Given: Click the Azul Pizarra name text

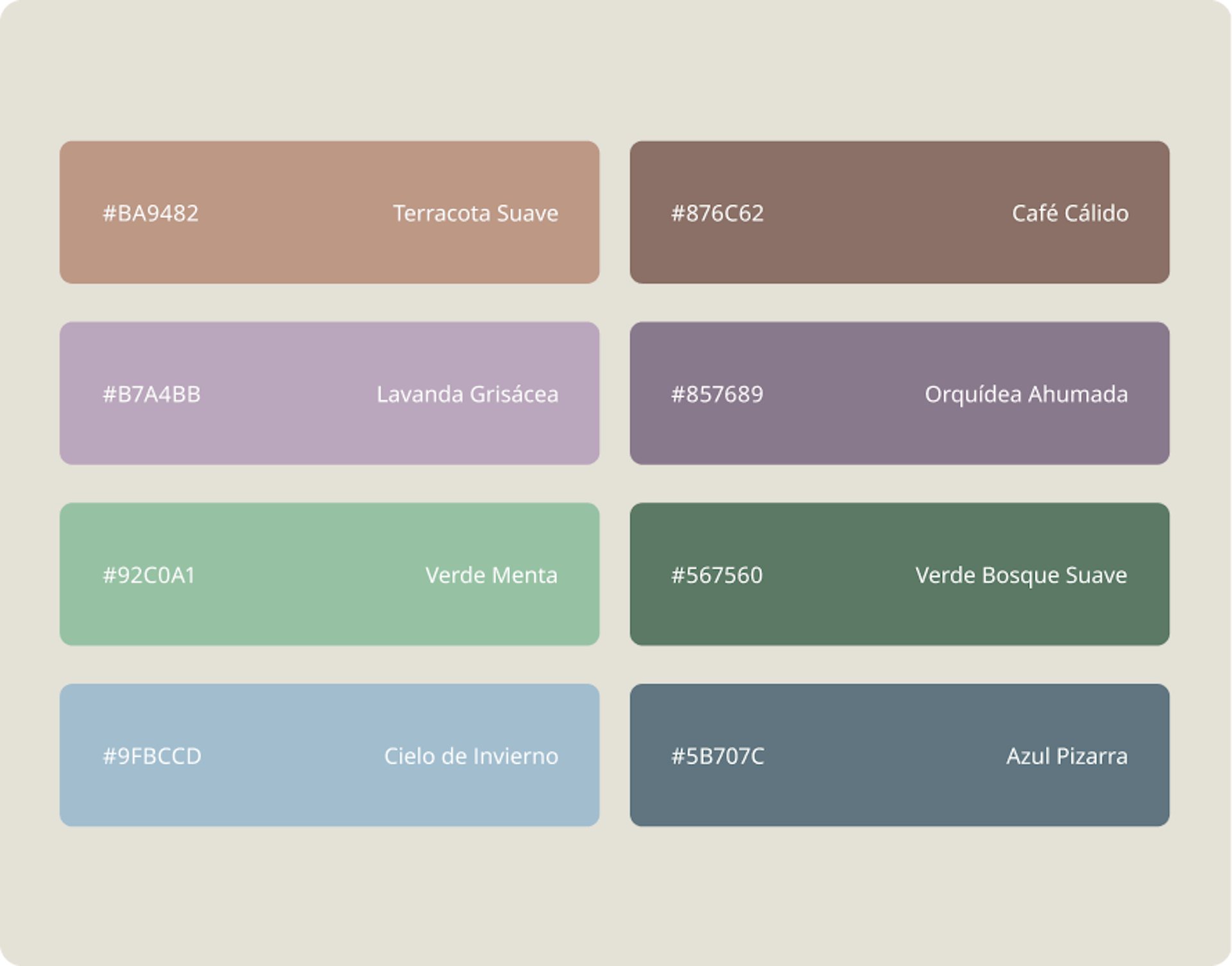Looking at the screenshot, I should pos(1066,756).
